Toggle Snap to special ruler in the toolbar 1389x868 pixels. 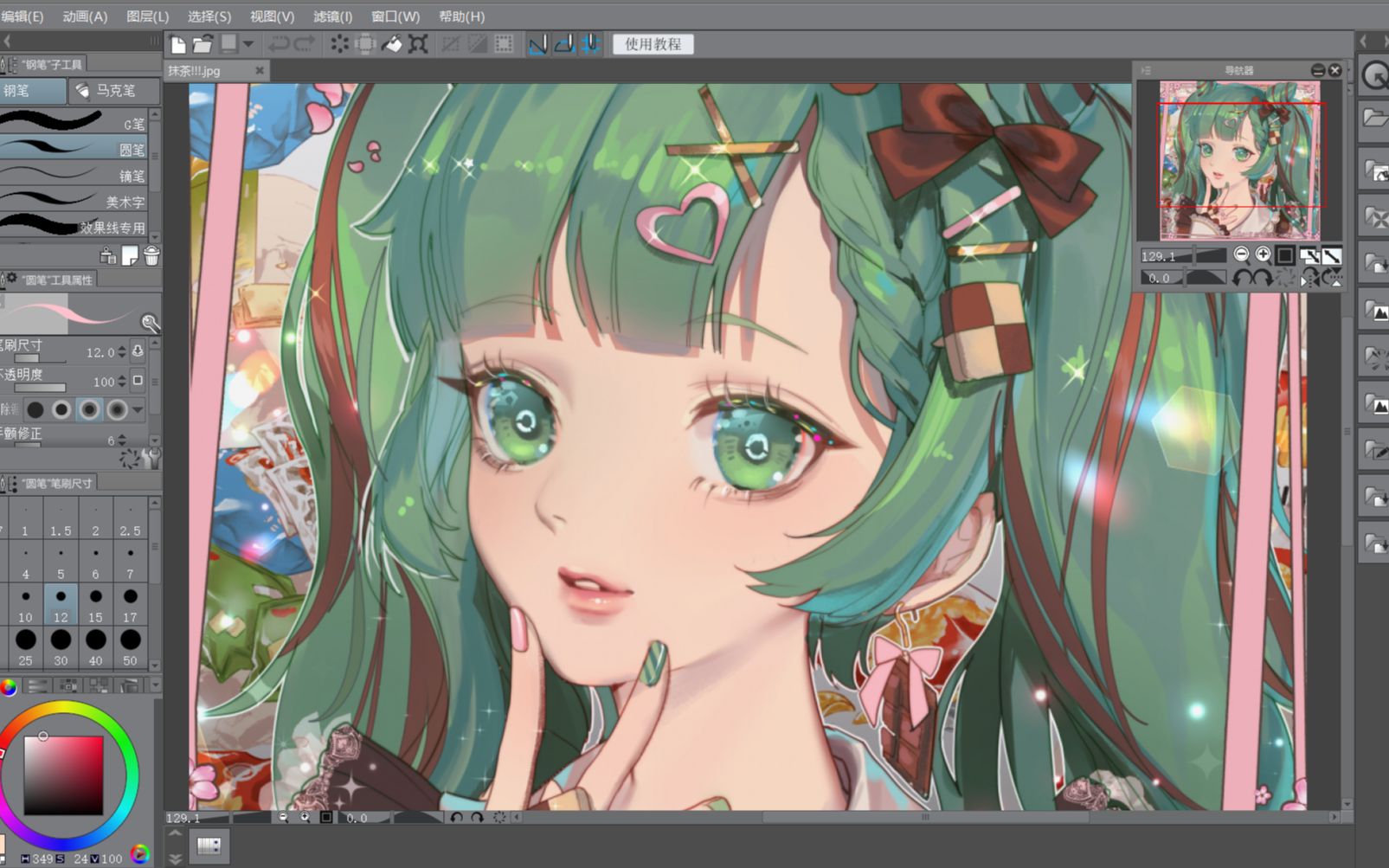564,44
